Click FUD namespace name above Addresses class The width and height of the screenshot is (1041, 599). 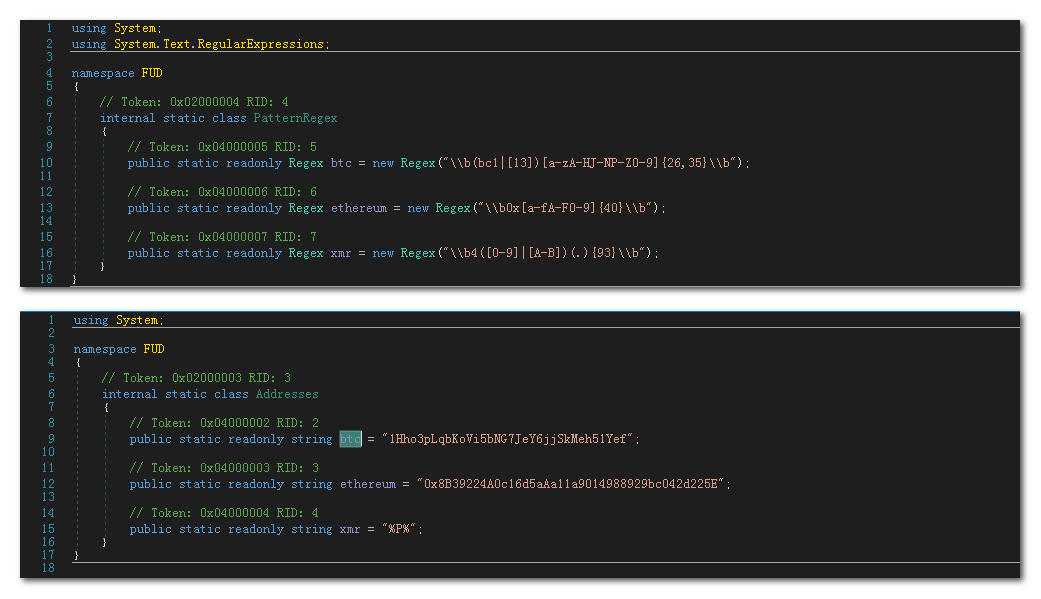point(154,349)
